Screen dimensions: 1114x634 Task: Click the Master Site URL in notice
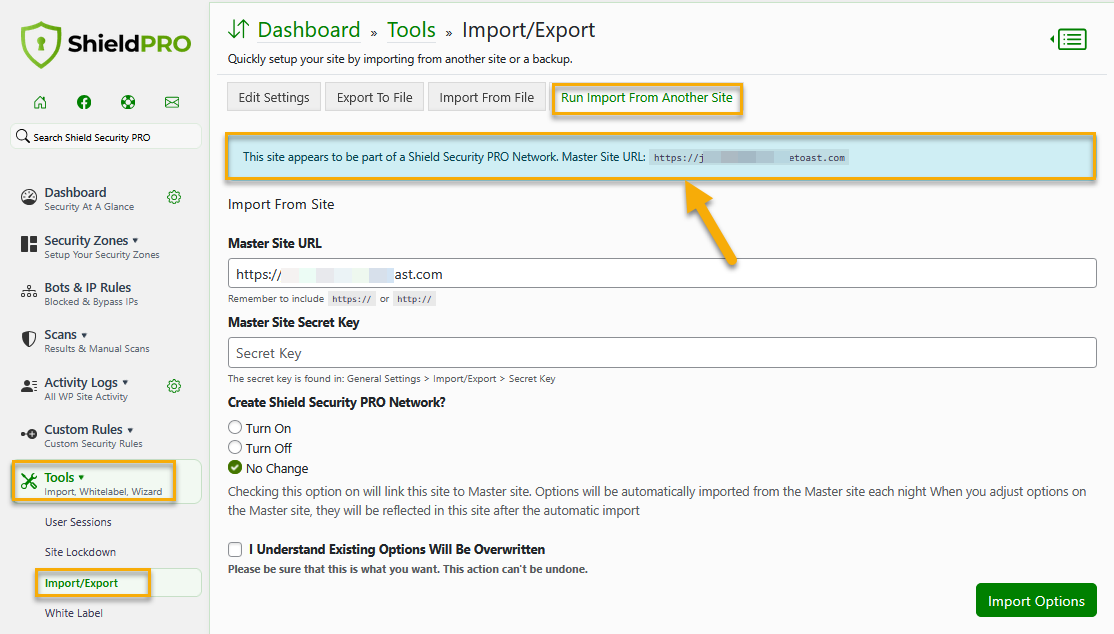(x=749, y=158)
